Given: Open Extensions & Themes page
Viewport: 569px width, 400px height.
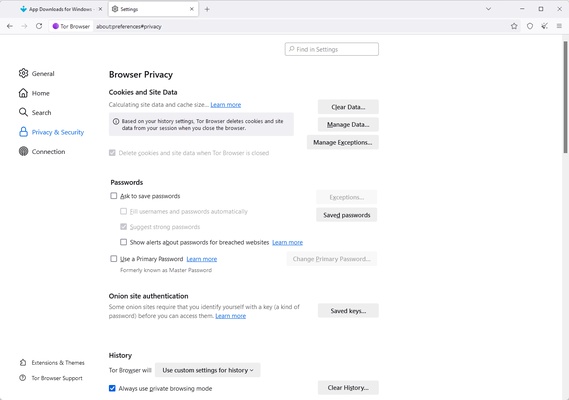Looking at the screenshot, I should click(x=52, y=363).
